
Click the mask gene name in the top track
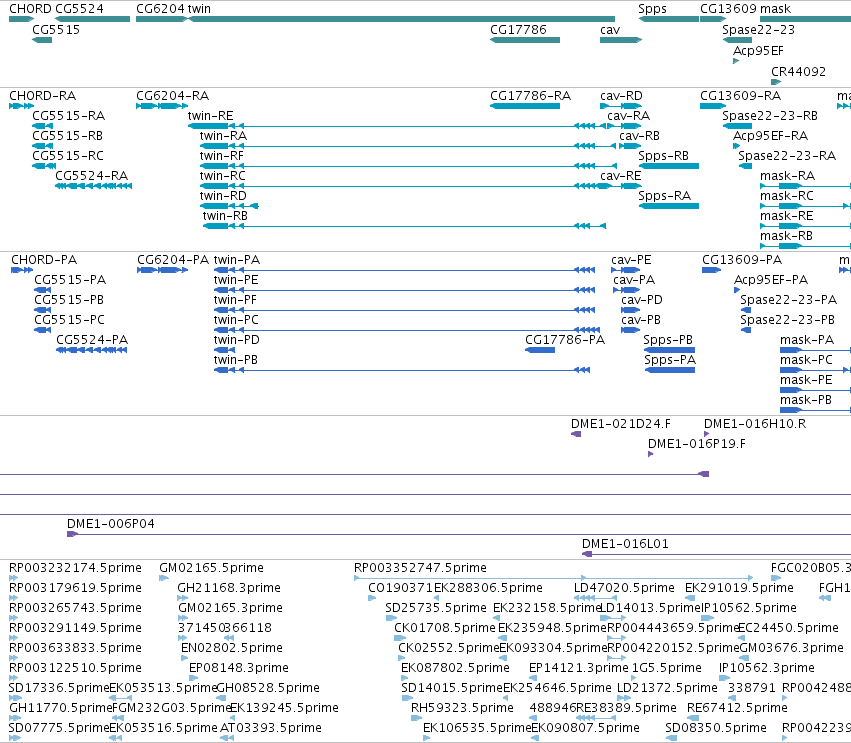click(x=775, y=9)
